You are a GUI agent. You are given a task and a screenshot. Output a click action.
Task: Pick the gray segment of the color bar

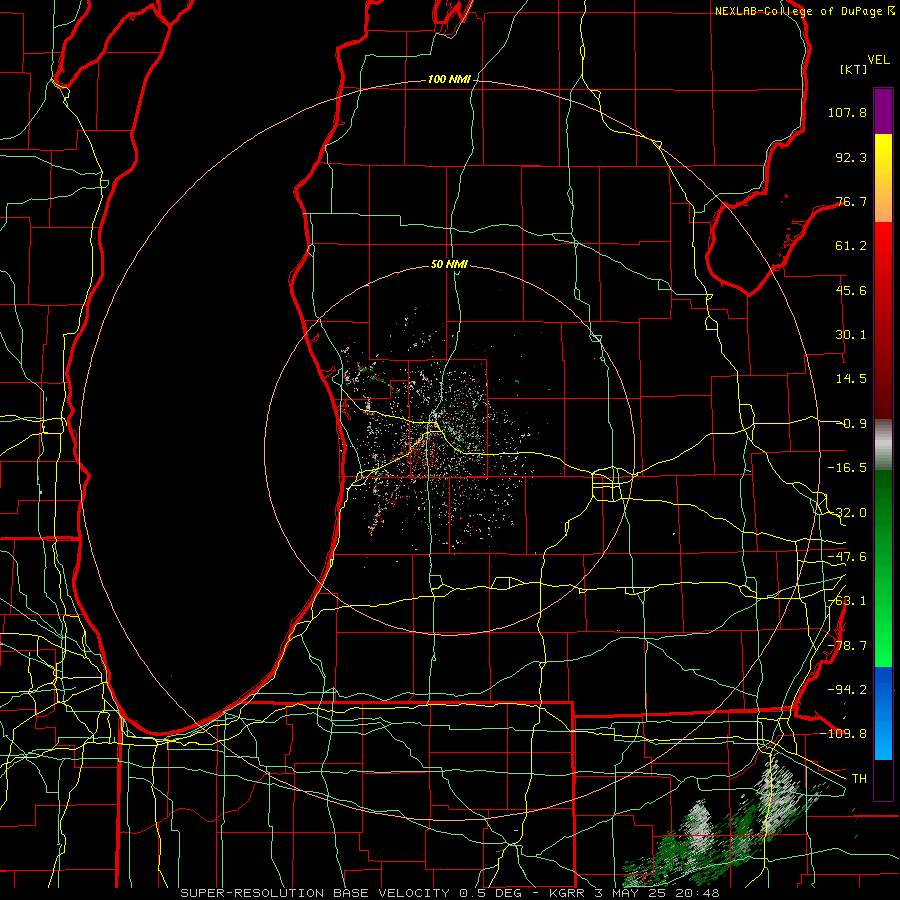[x=883, y=444]
